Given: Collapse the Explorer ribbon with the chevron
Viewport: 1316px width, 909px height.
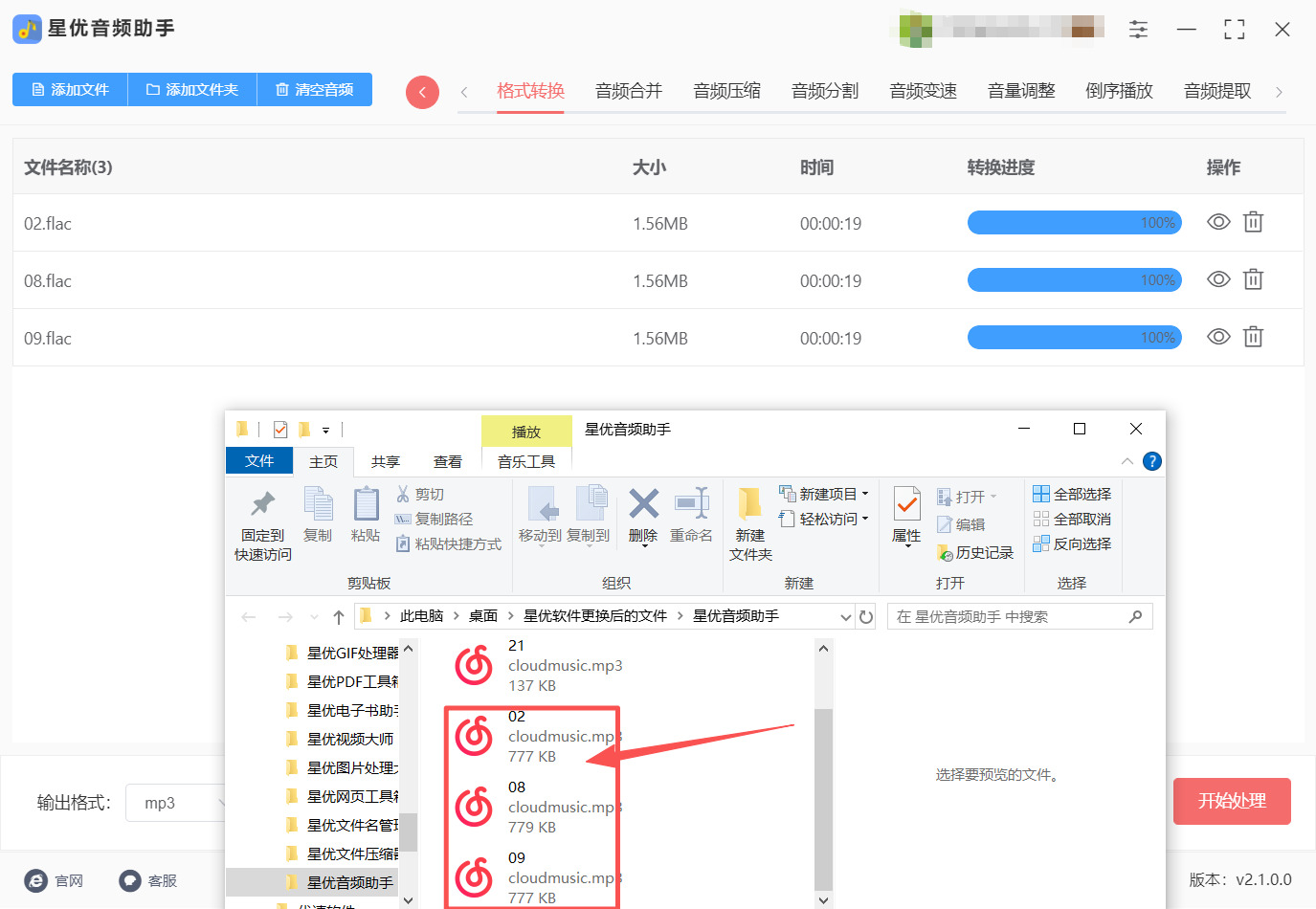Looking at the screenshot, I should tap(1127, 461).
